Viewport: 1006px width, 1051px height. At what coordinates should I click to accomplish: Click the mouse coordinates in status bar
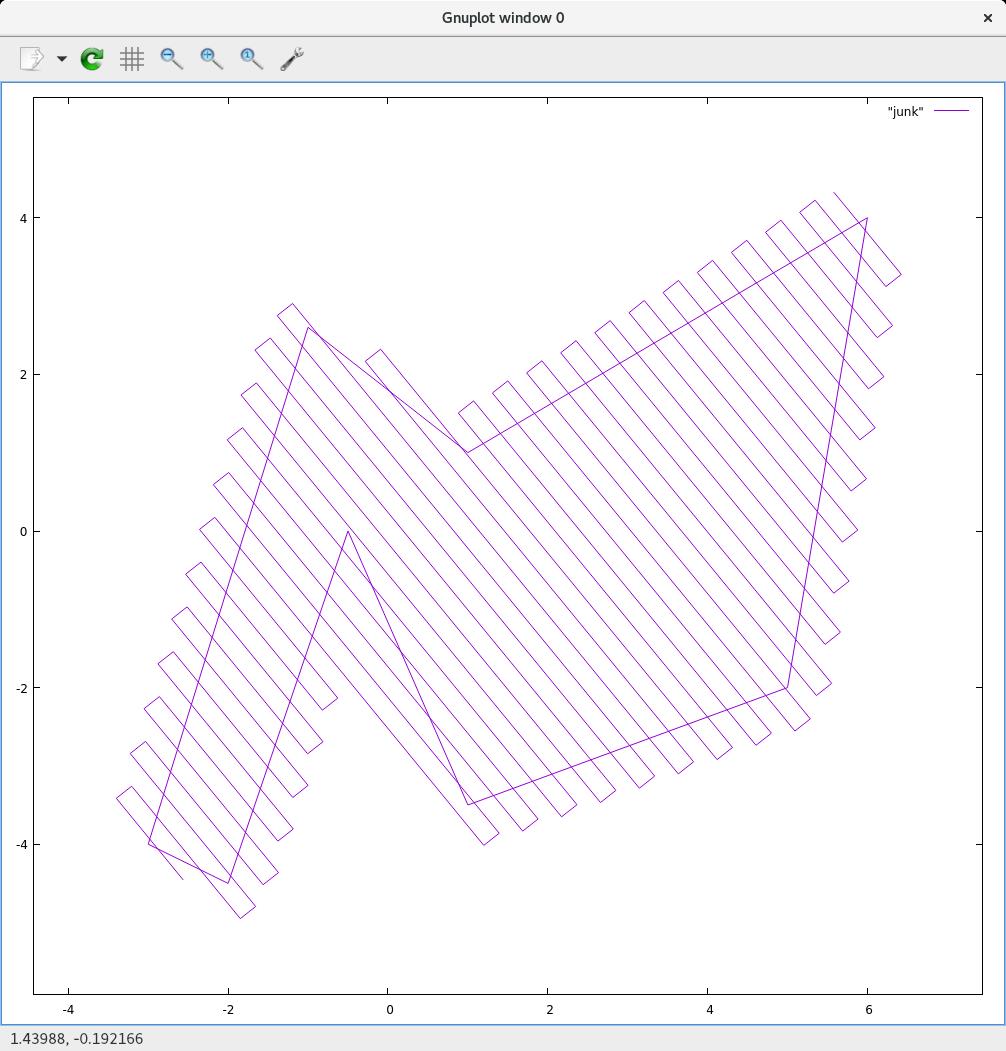tap(76, 1038)
